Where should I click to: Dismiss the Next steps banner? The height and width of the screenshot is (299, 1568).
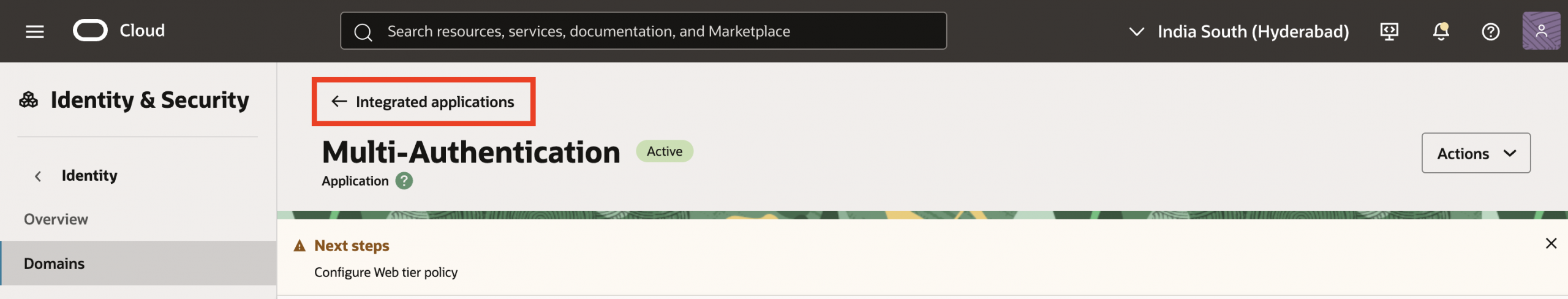point(1551,243)
